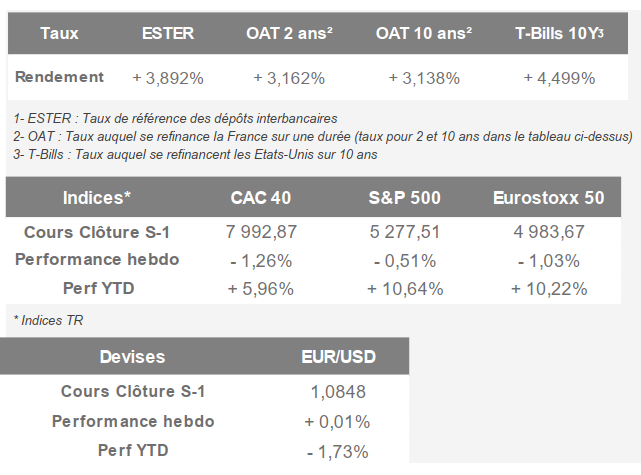Click the T-Bills rendement value 4,499%

pyautogui.click(x=559, y=77)
